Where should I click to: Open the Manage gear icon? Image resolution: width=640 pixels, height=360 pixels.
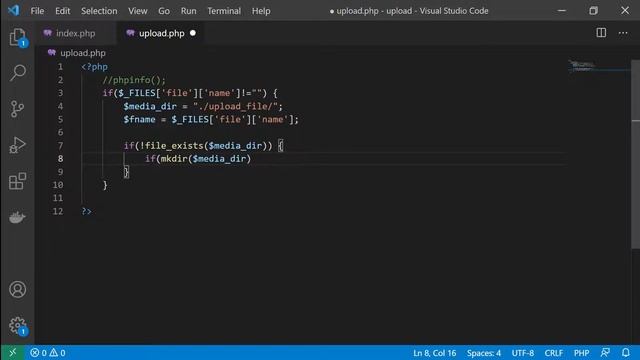click(x=18, y=326)
